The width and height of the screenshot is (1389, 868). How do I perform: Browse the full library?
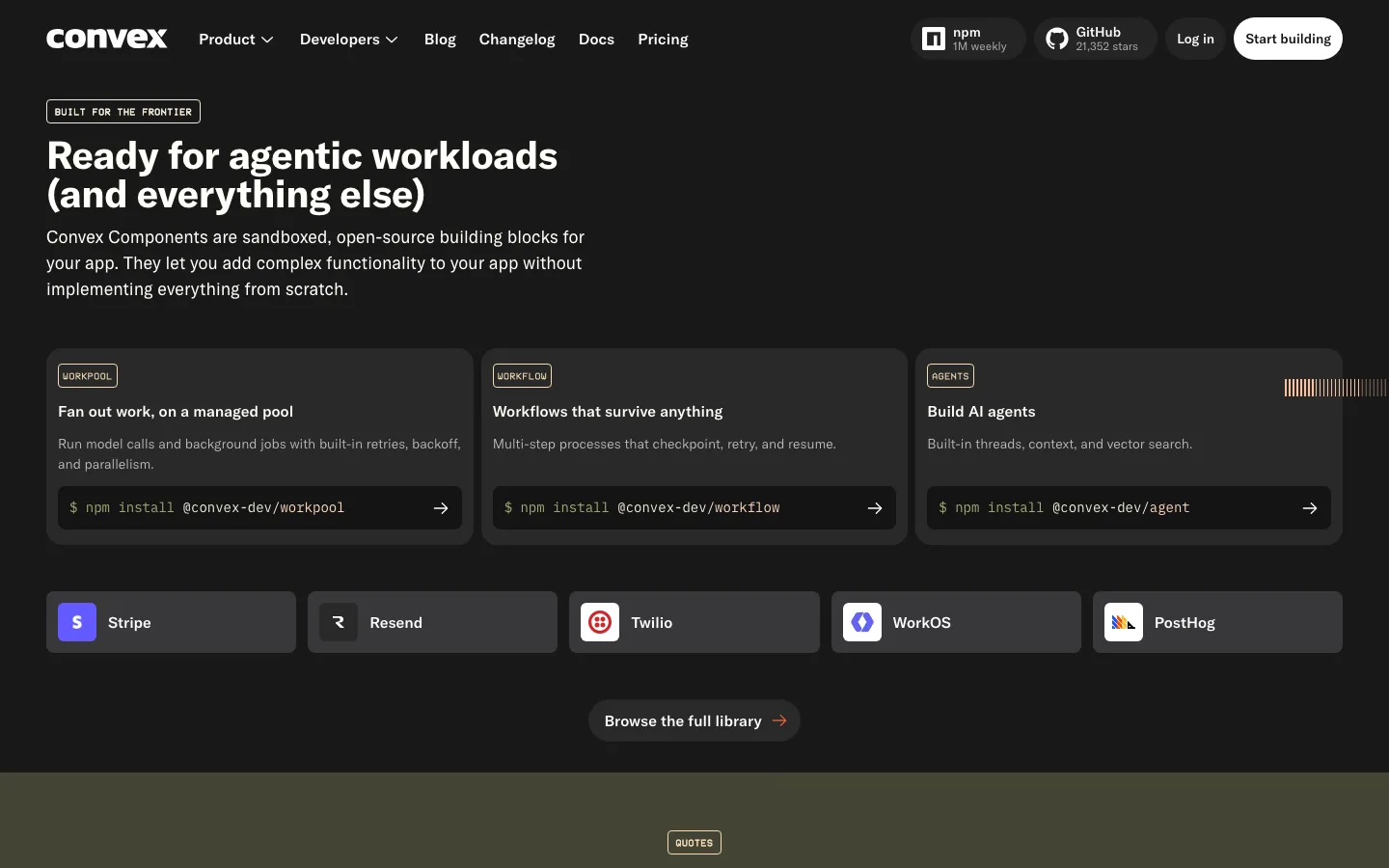(694, 720)
